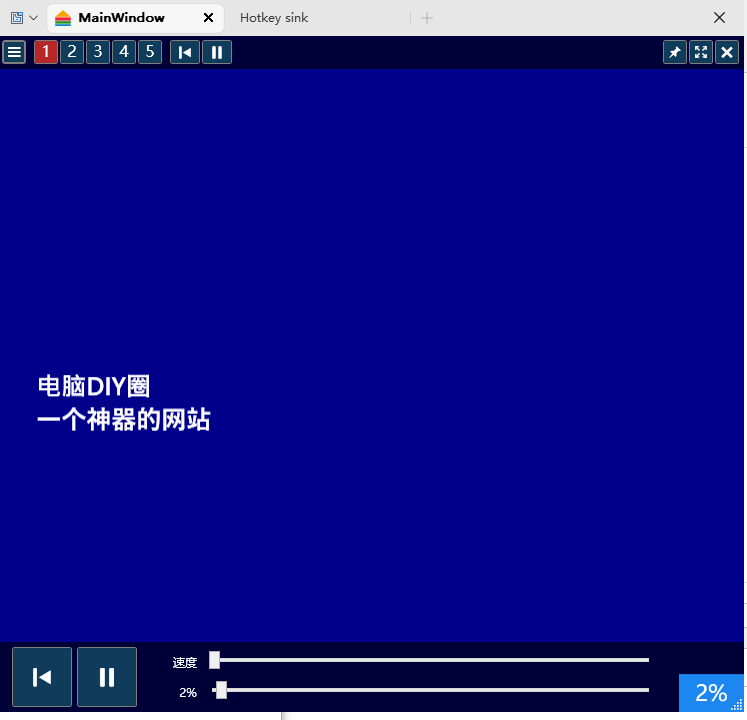This screenshot has width=747, height=720.
Task: Click the 2% progress slider thumb
Action: click(221, 690)
